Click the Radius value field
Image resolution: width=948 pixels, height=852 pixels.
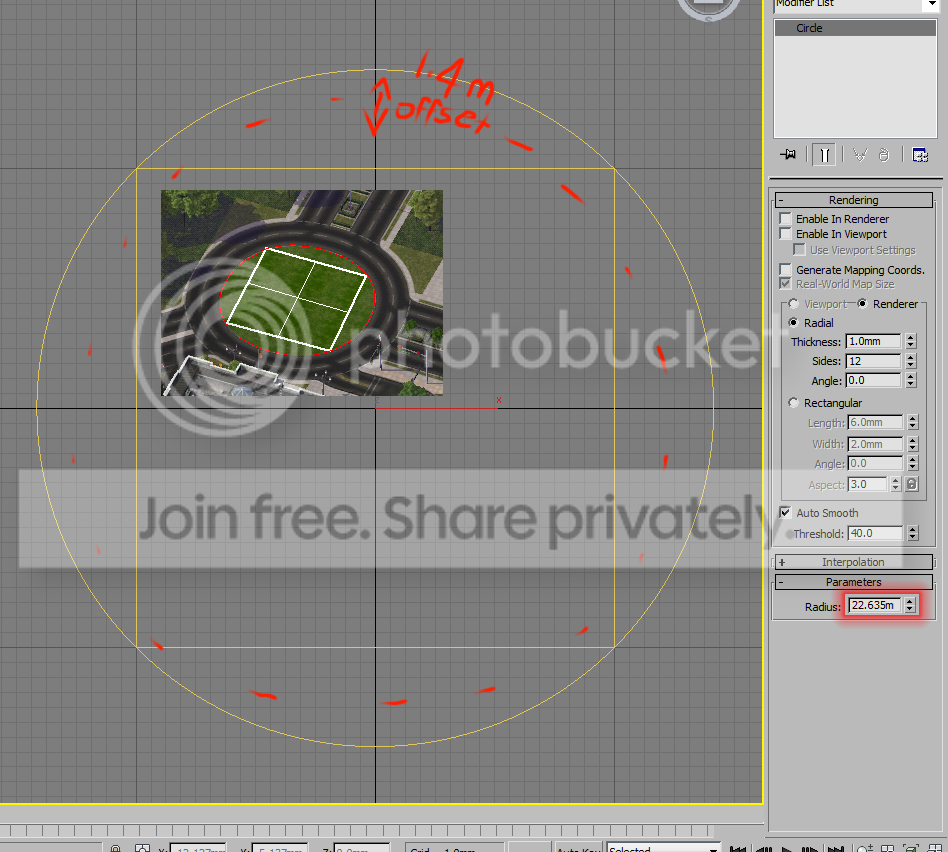coord(874,605)
